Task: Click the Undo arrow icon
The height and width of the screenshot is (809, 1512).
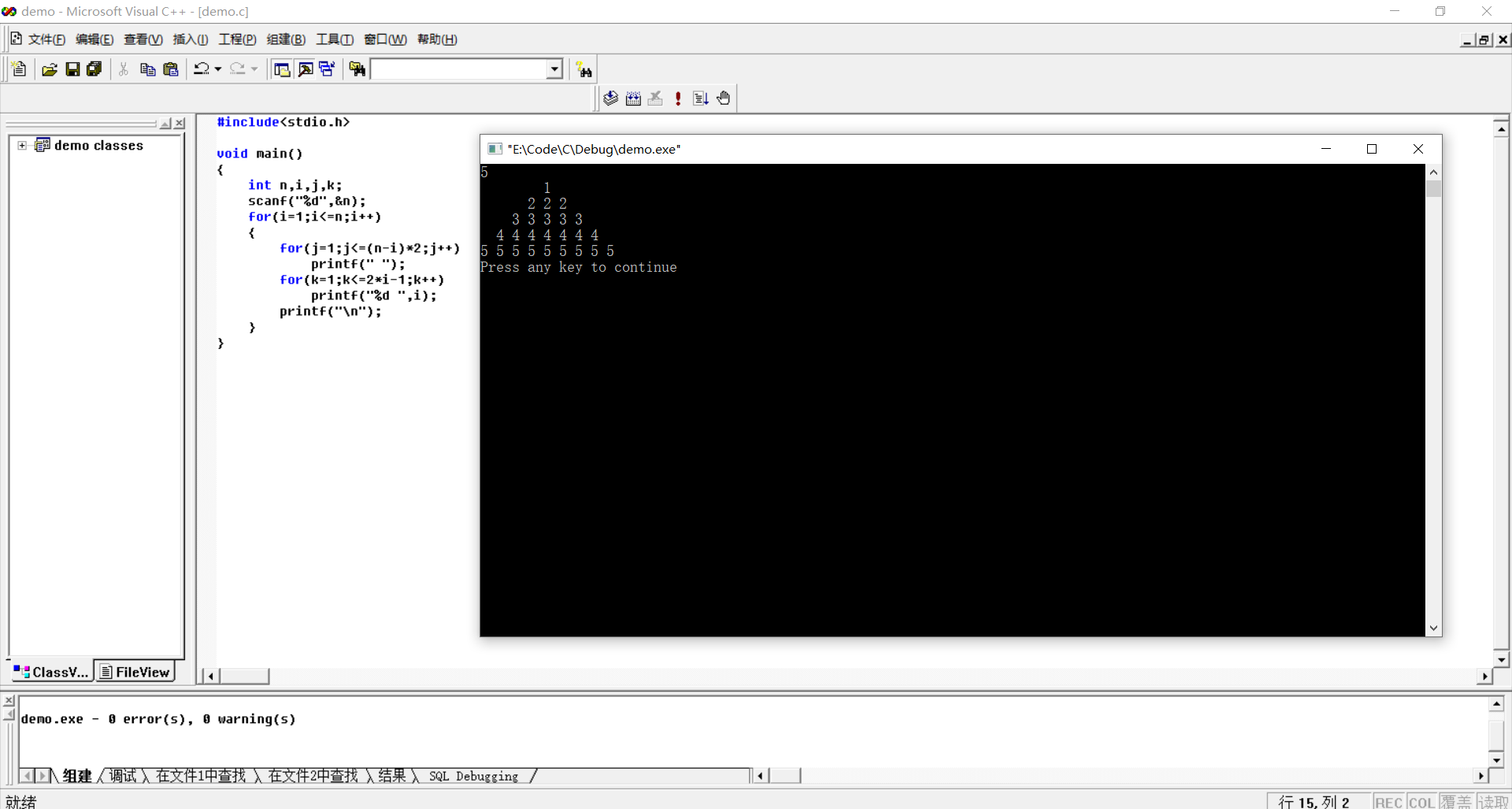Action: tap(202, 69)
